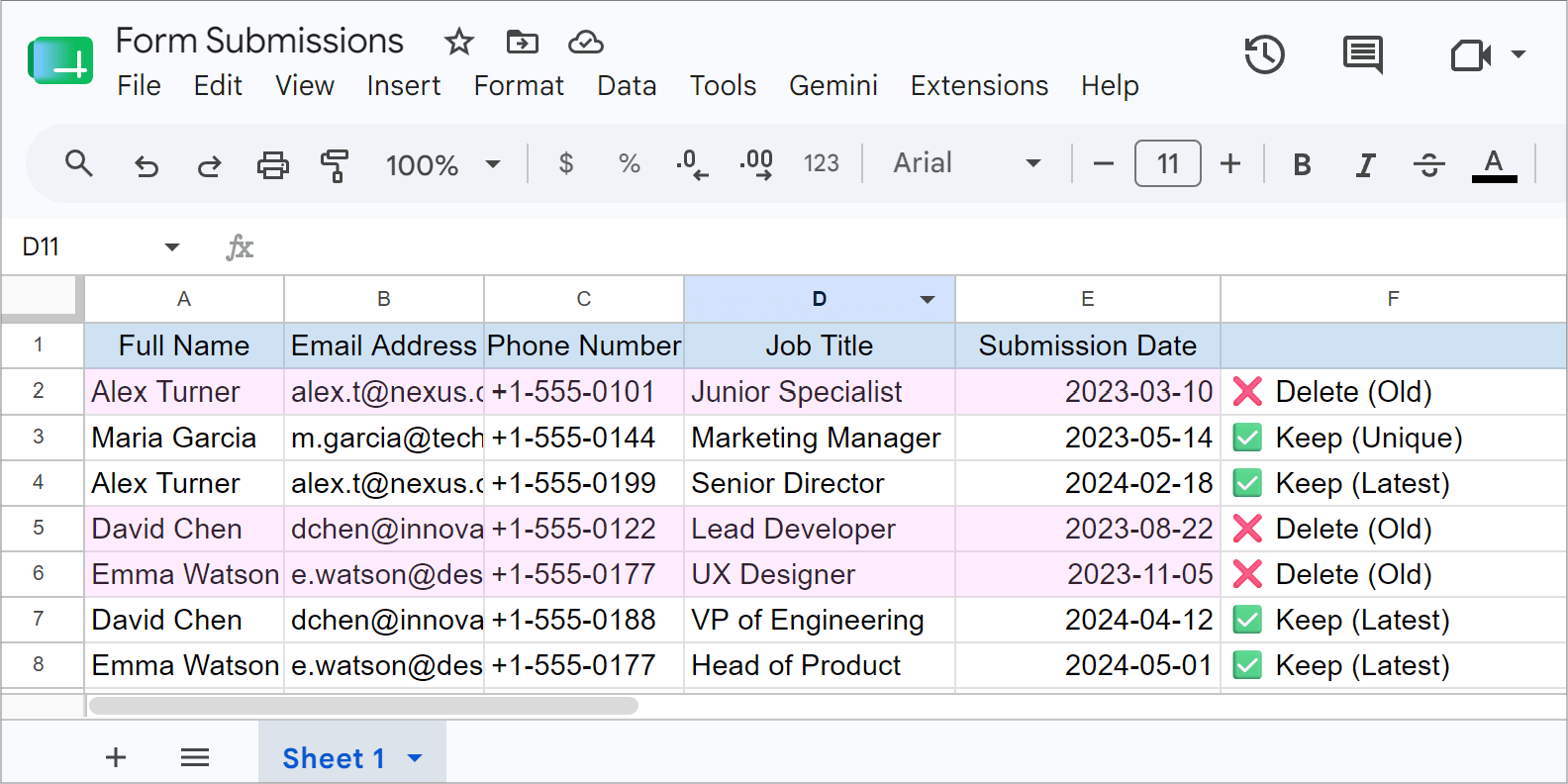This screenshot has width=1568, height=784.
Task: Open the Arial font dropdown
Action: click(967, 163)
